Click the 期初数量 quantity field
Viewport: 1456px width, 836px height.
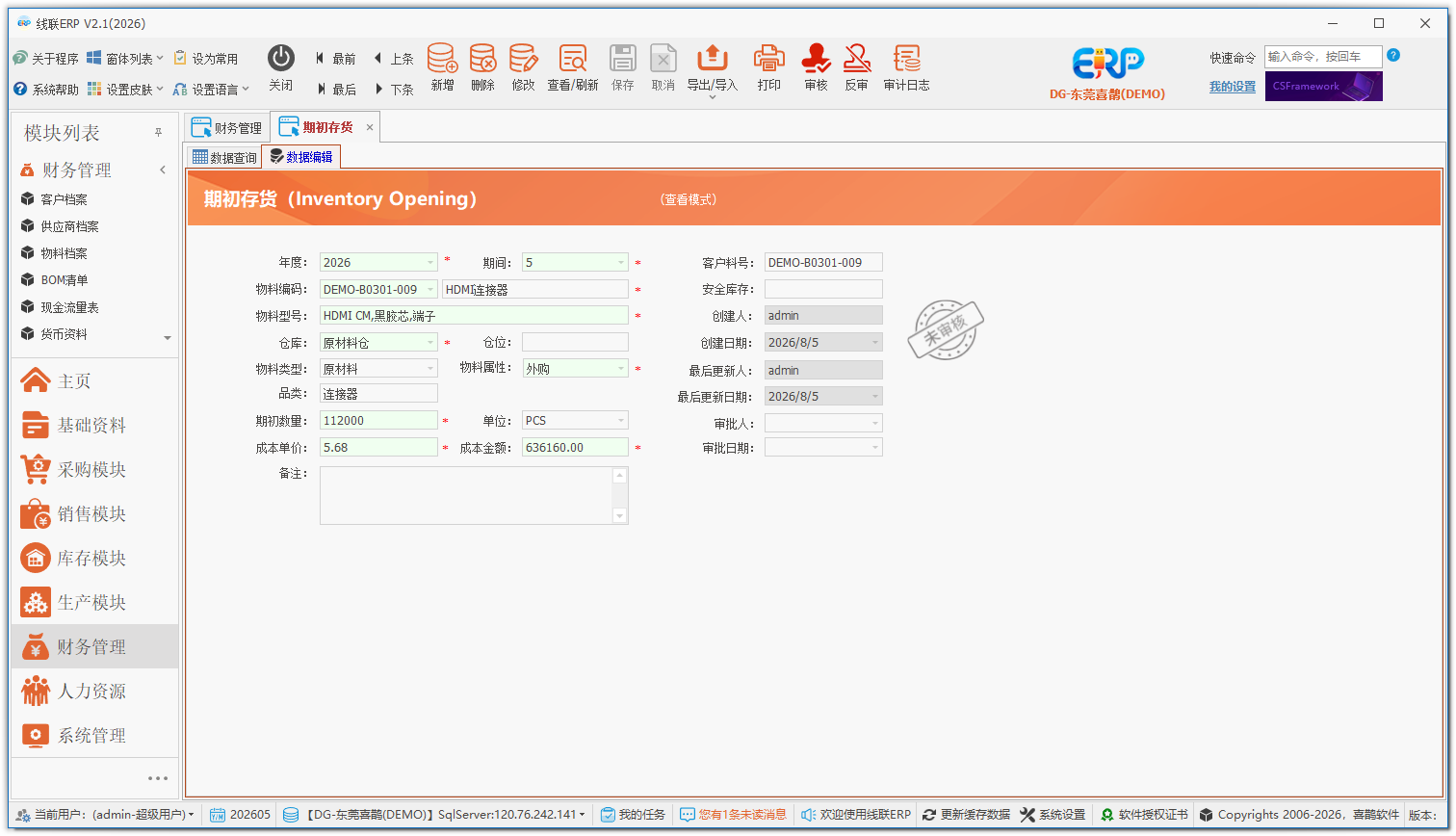[x=378, y=420]
